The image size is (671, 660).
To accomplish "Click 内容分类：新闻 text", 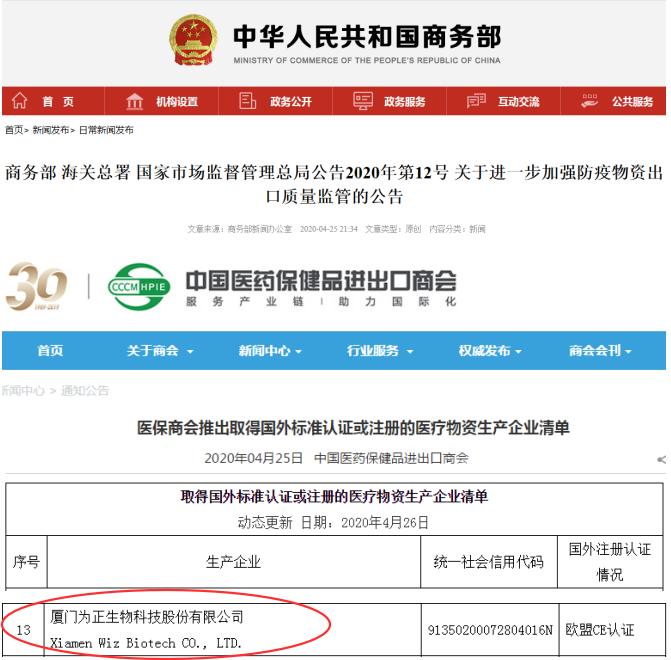I will [457, 229].
